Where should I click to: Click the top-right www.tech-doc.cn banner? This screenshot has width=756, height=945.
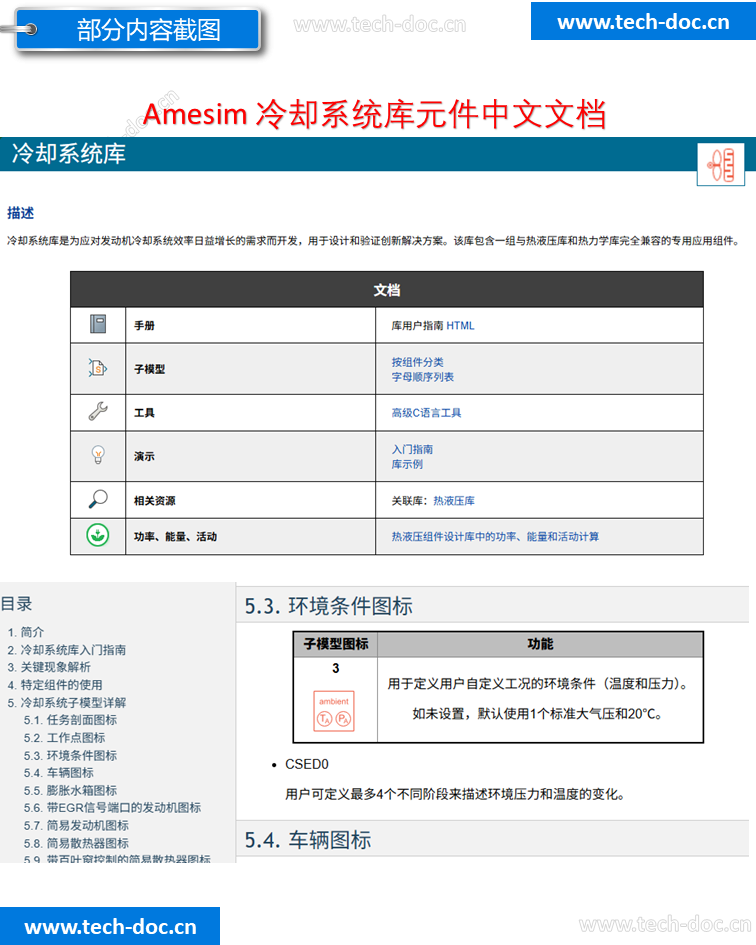(x=643, y=21)
